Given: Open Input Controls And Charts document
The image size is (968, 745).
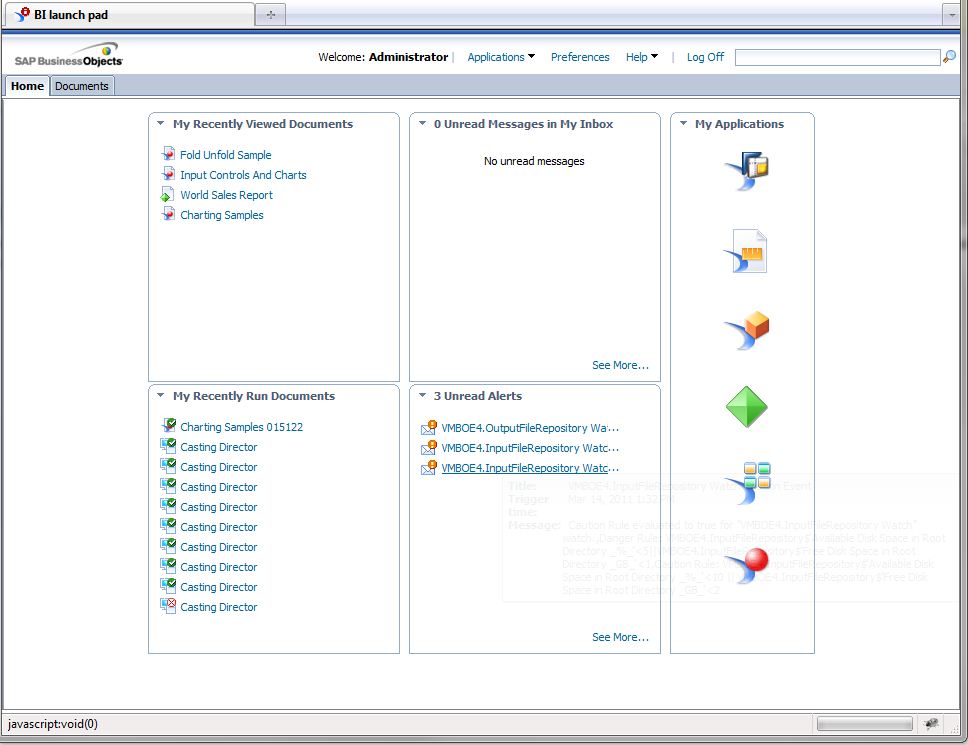Looking at the screenshot, I should (243, 175).
